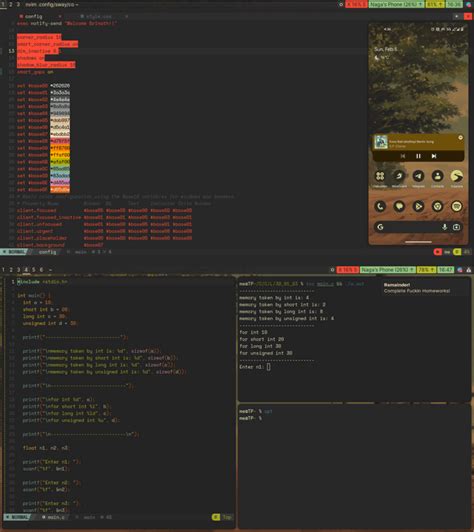Open the Phone dialer app in dock
The width and height of the screenshot is (474, 532).
(x=380, y=206)
